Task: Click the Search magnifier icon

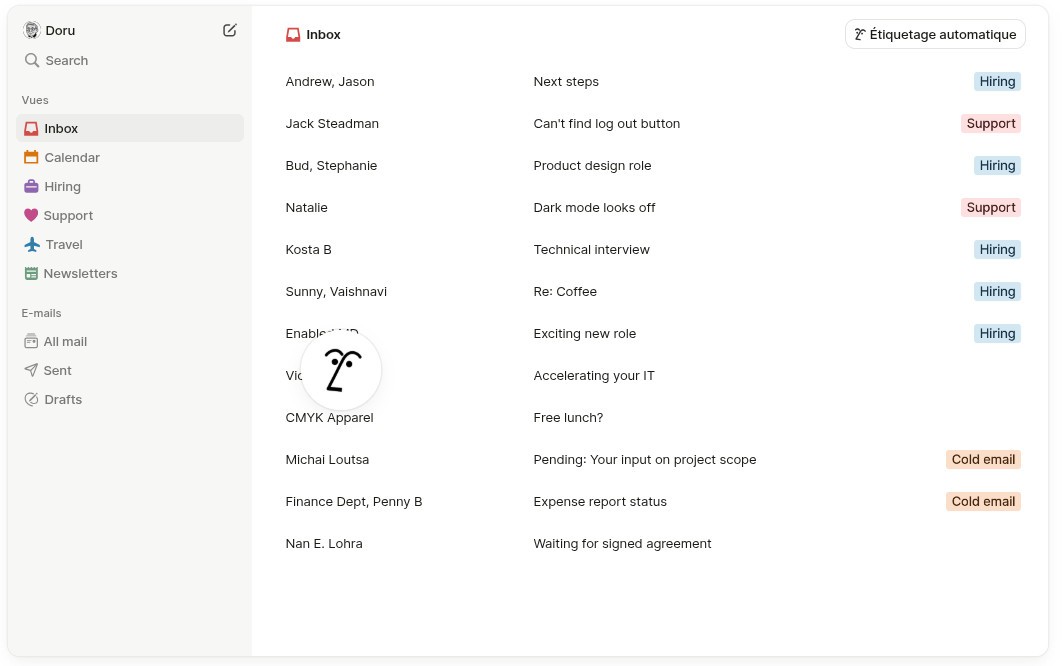Action: [31, 60]
